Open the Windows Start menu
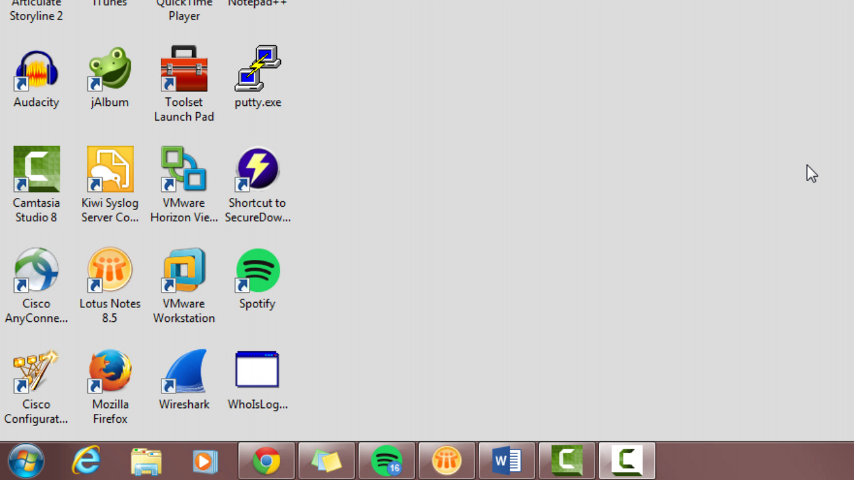 (x=26, y=461)
